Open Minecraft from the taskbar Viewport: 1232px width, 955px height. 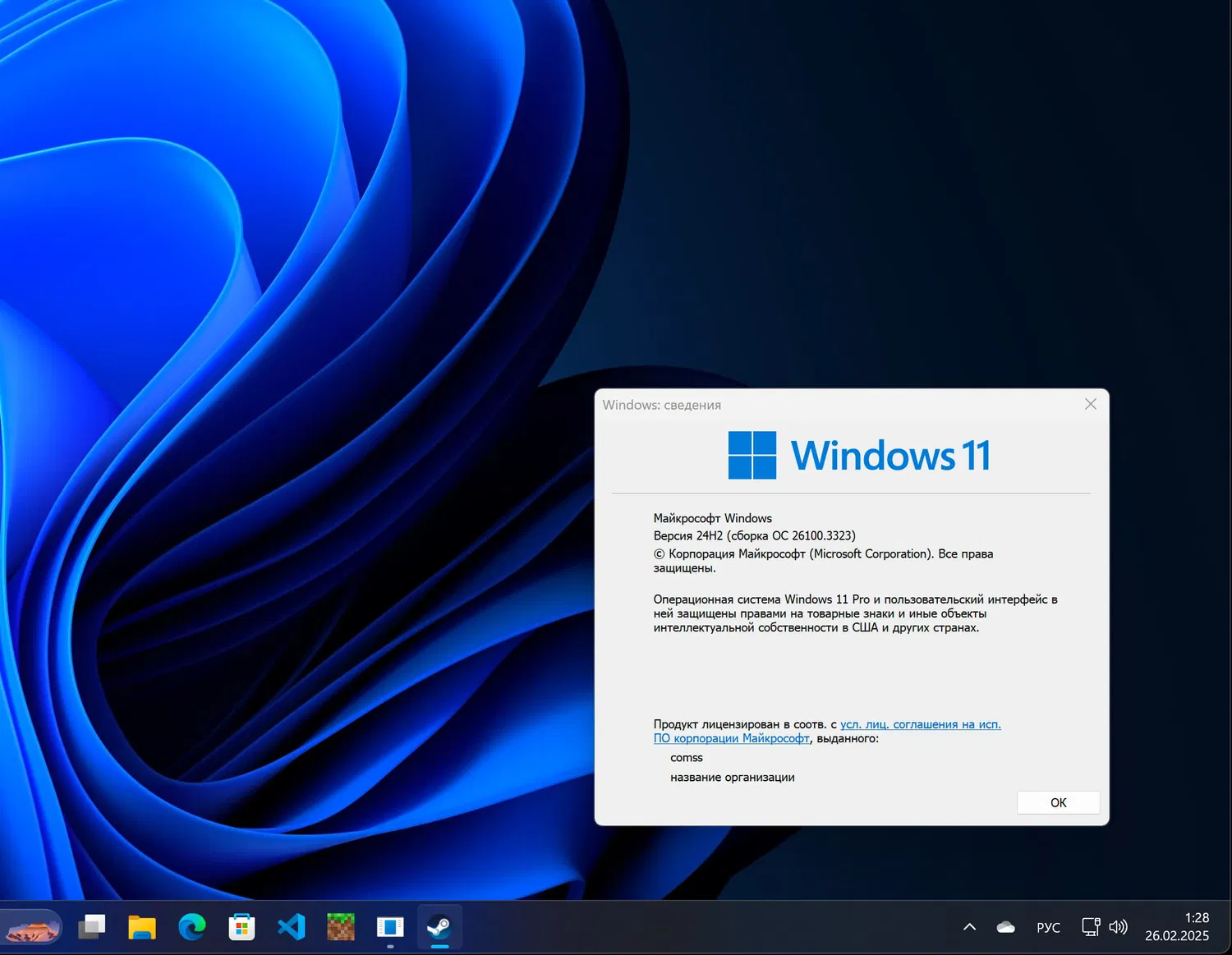tap(340, 927)
